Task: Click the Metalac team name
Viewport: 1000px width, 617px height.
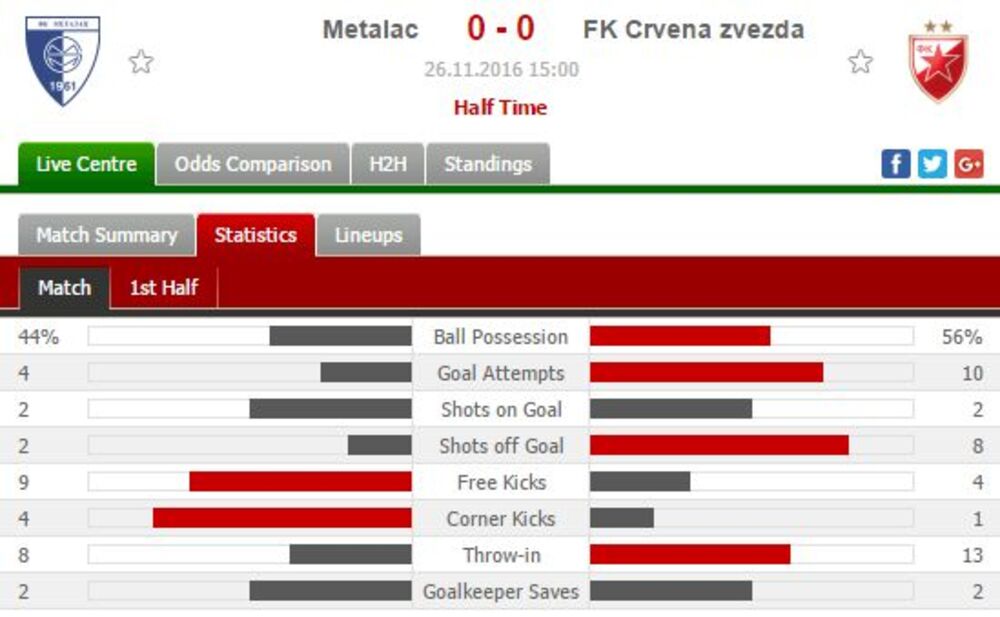Action: coord(370,30)
